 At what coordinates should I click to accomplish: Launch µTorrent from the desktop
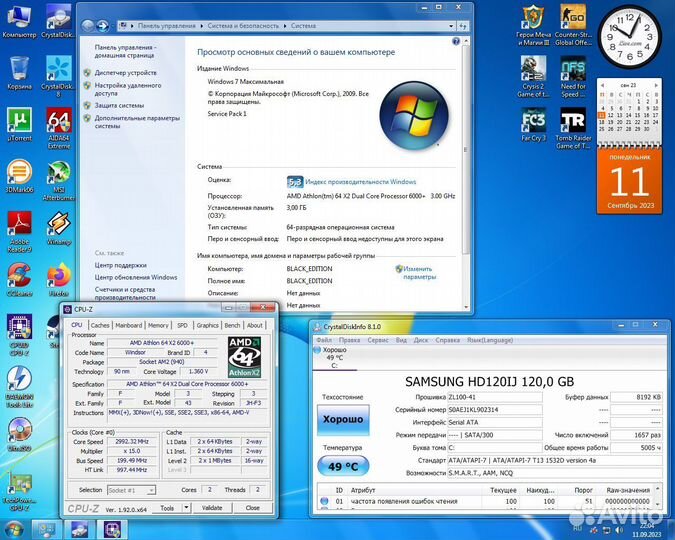coord(19,125)
